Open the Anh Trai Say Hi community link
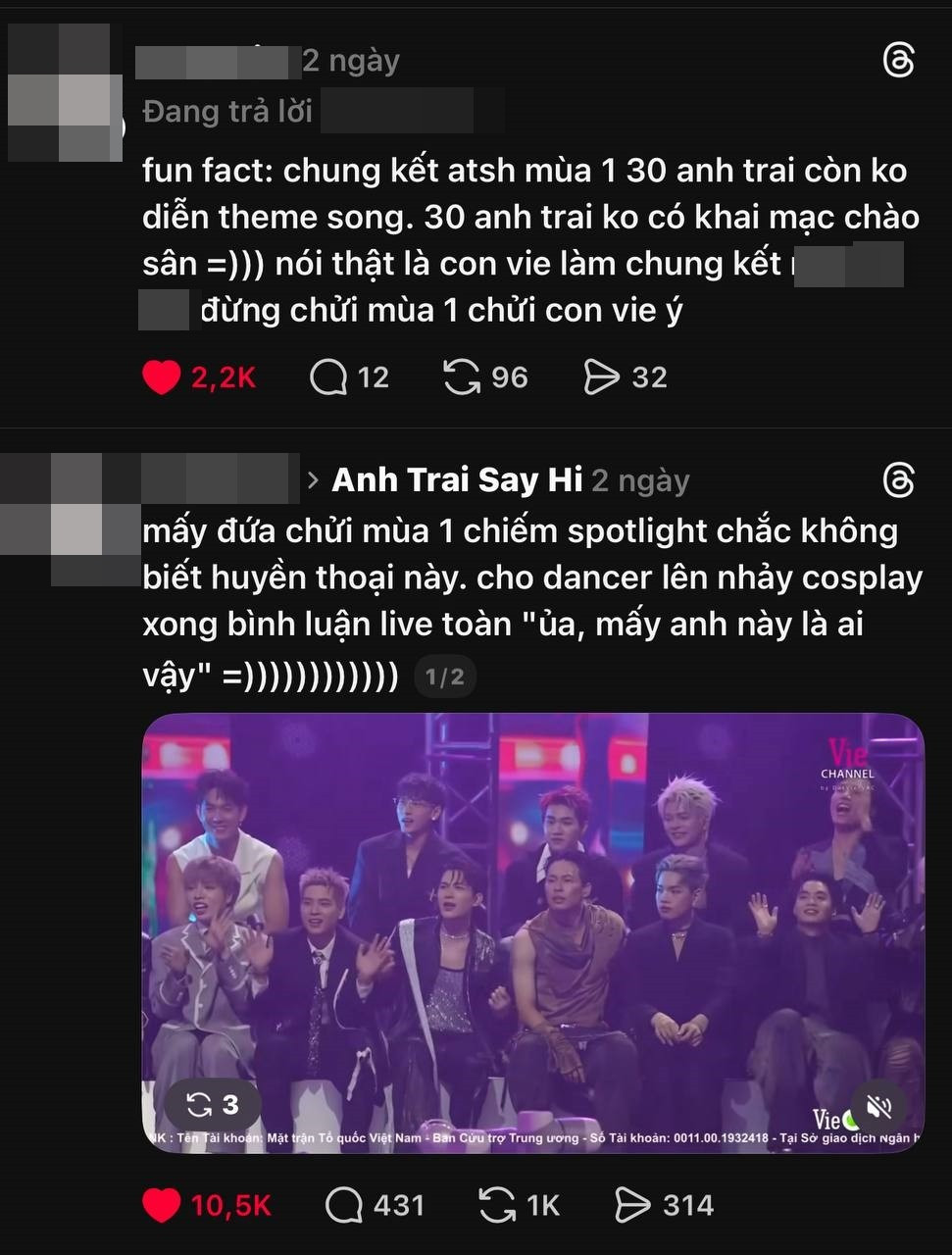The height and width of the screenshot is (1255, 952). 457,480
